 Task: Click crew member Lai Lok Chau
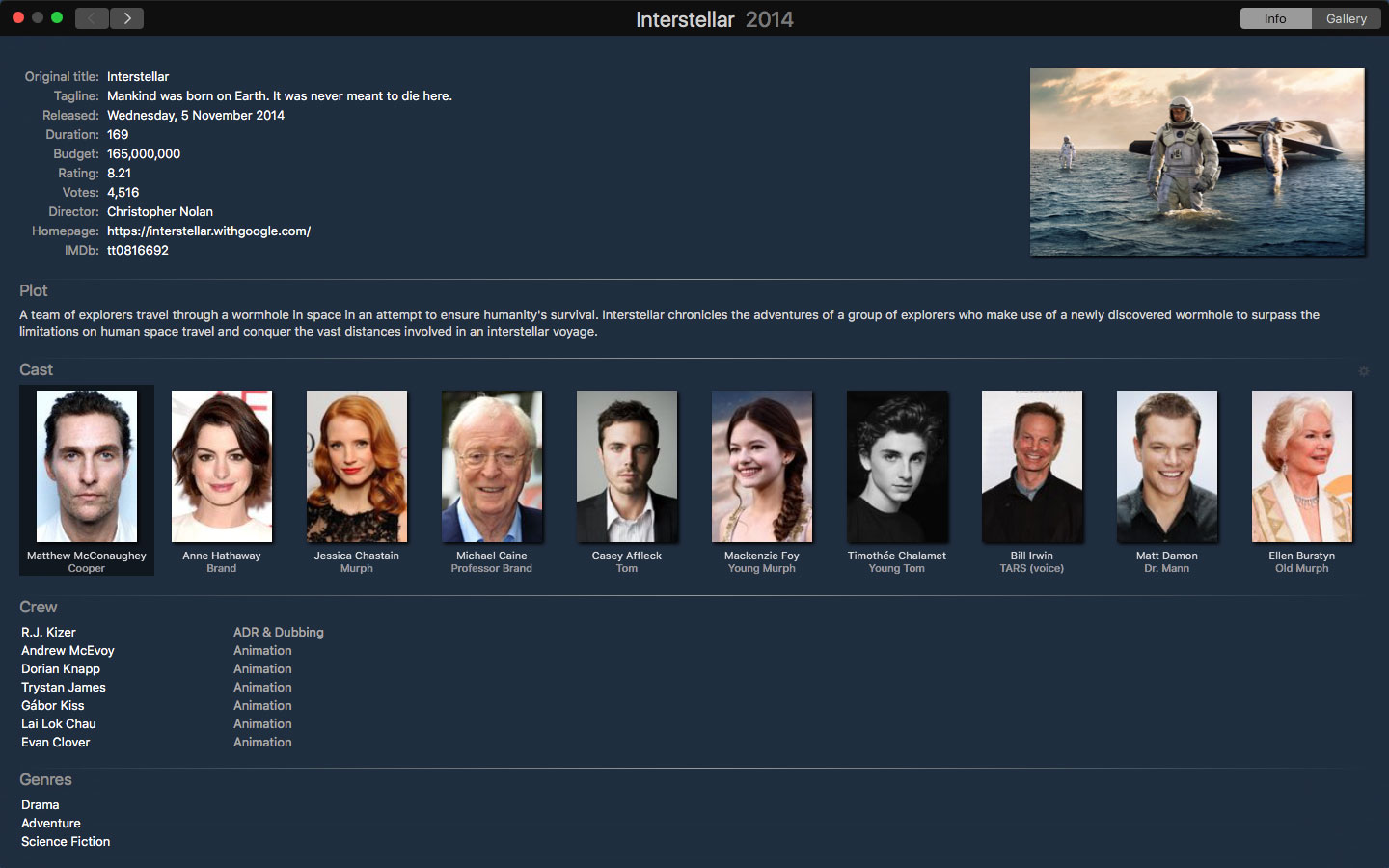[x=59, y=723]
